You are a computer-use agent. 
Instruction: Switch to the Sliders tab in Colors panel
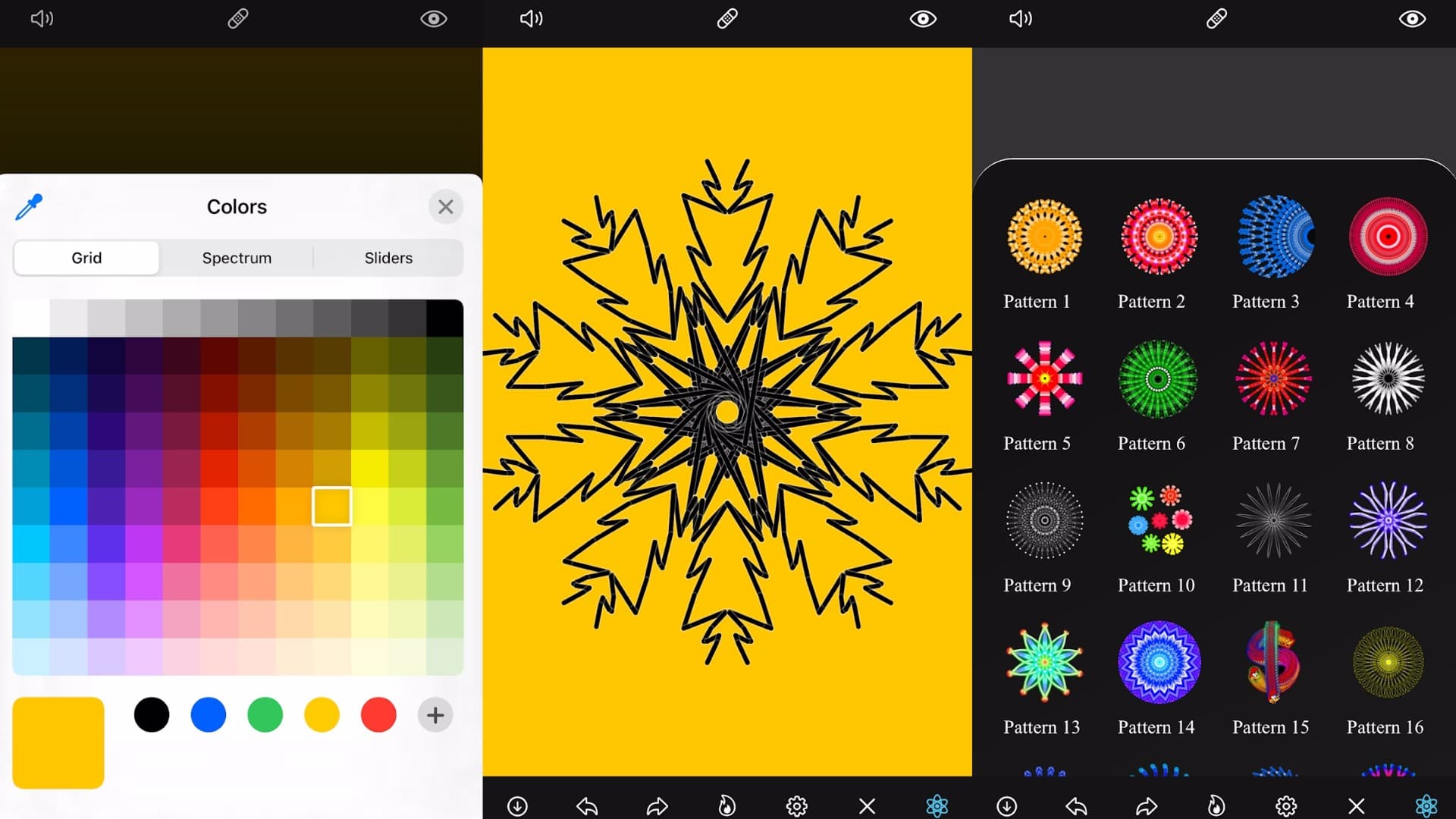pos(388,258)
